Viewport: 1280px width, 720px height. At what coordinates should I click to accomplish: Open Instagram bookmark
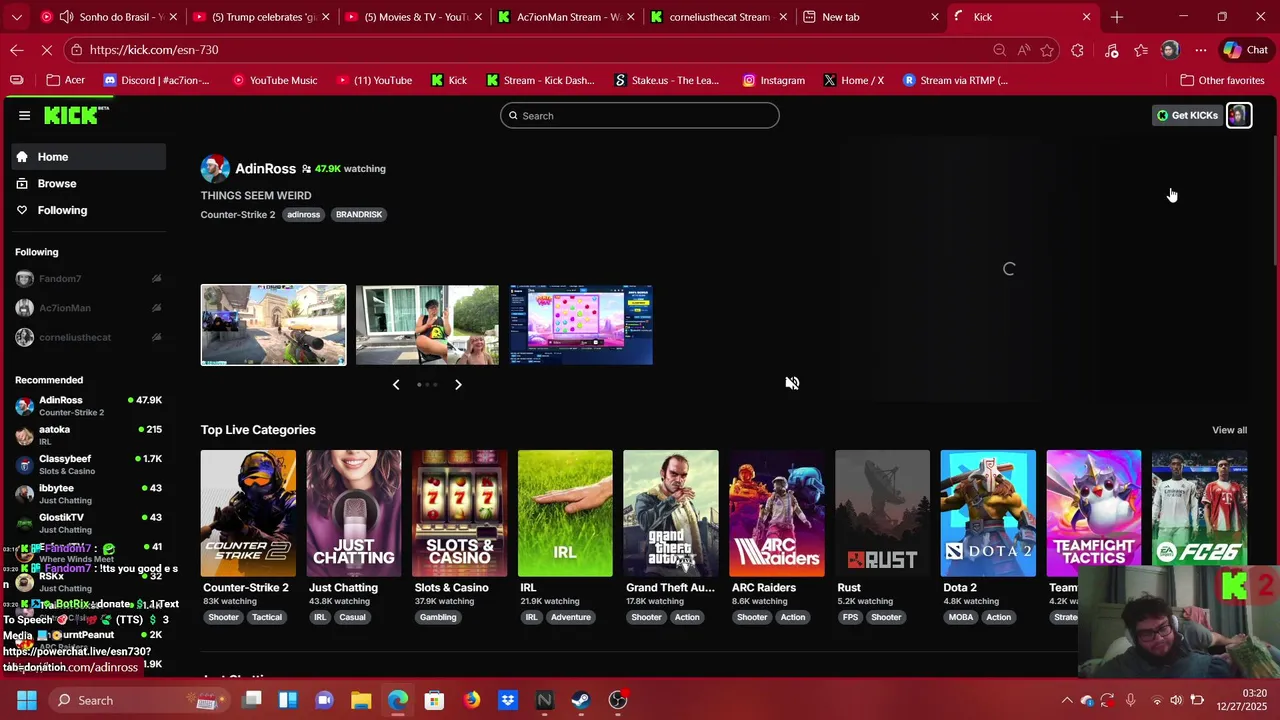tap(773, 80)
